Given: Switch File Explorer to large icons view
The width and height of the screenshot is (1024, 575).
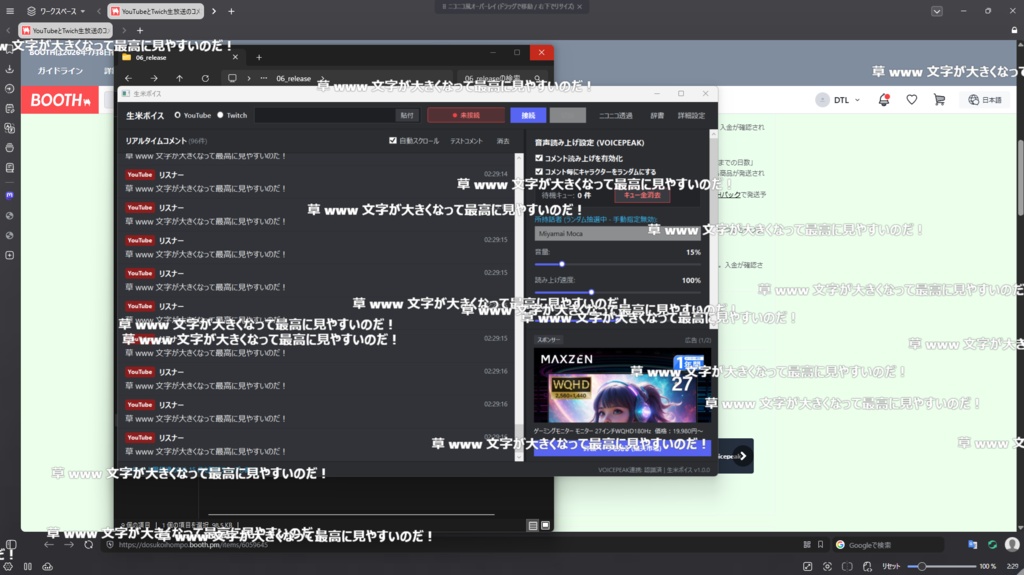Looking at the screenshot, I should (x=545, y=525).
